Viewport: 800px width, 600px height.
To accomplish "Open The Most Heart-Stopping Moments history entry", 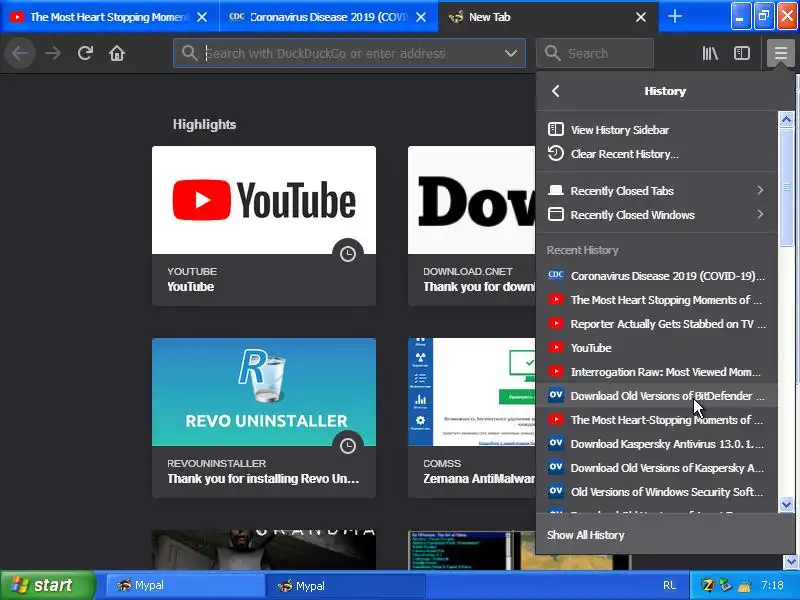I will click(657, 419).
